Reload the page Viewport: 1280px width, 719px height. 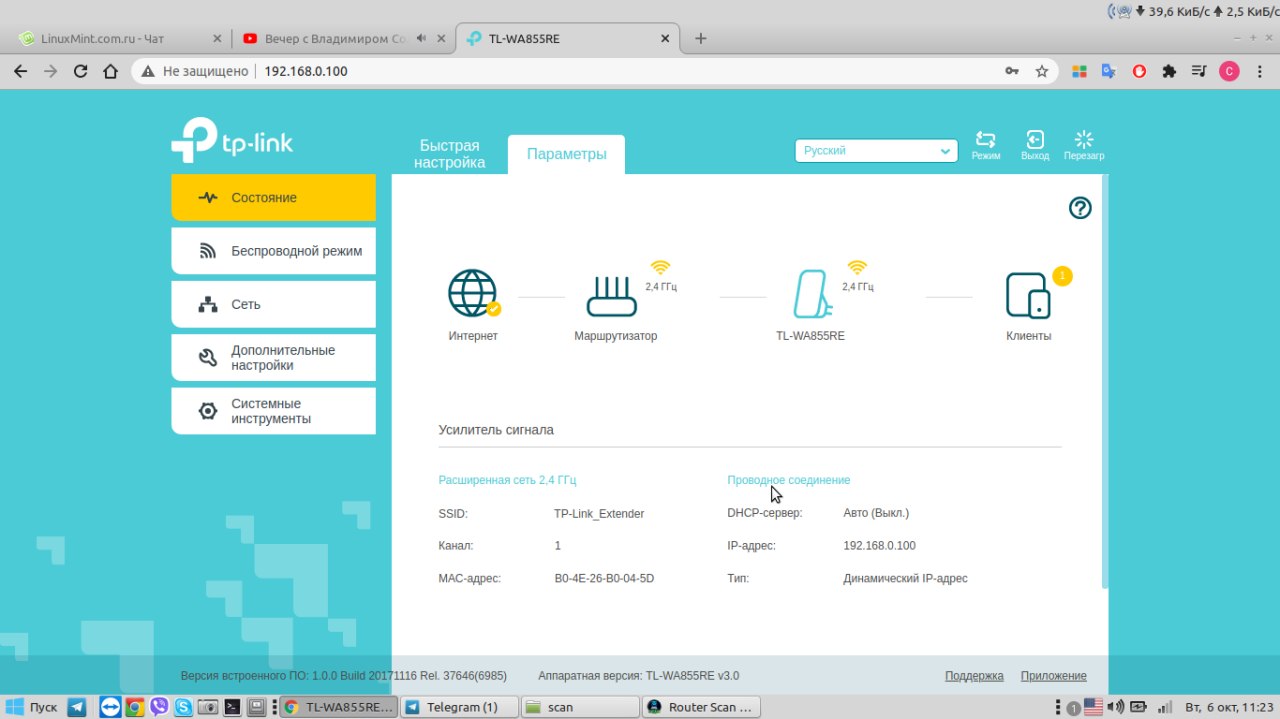coord(81,71)
